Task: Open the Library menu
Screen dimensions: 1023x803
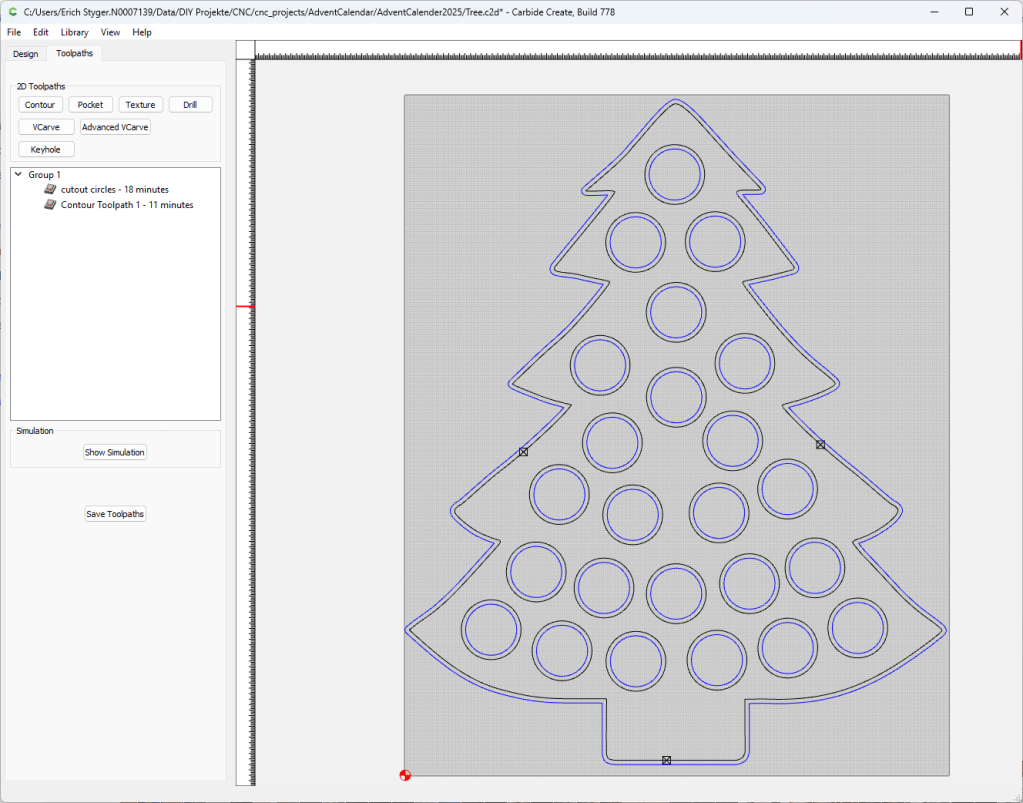Action: point(74,32)
